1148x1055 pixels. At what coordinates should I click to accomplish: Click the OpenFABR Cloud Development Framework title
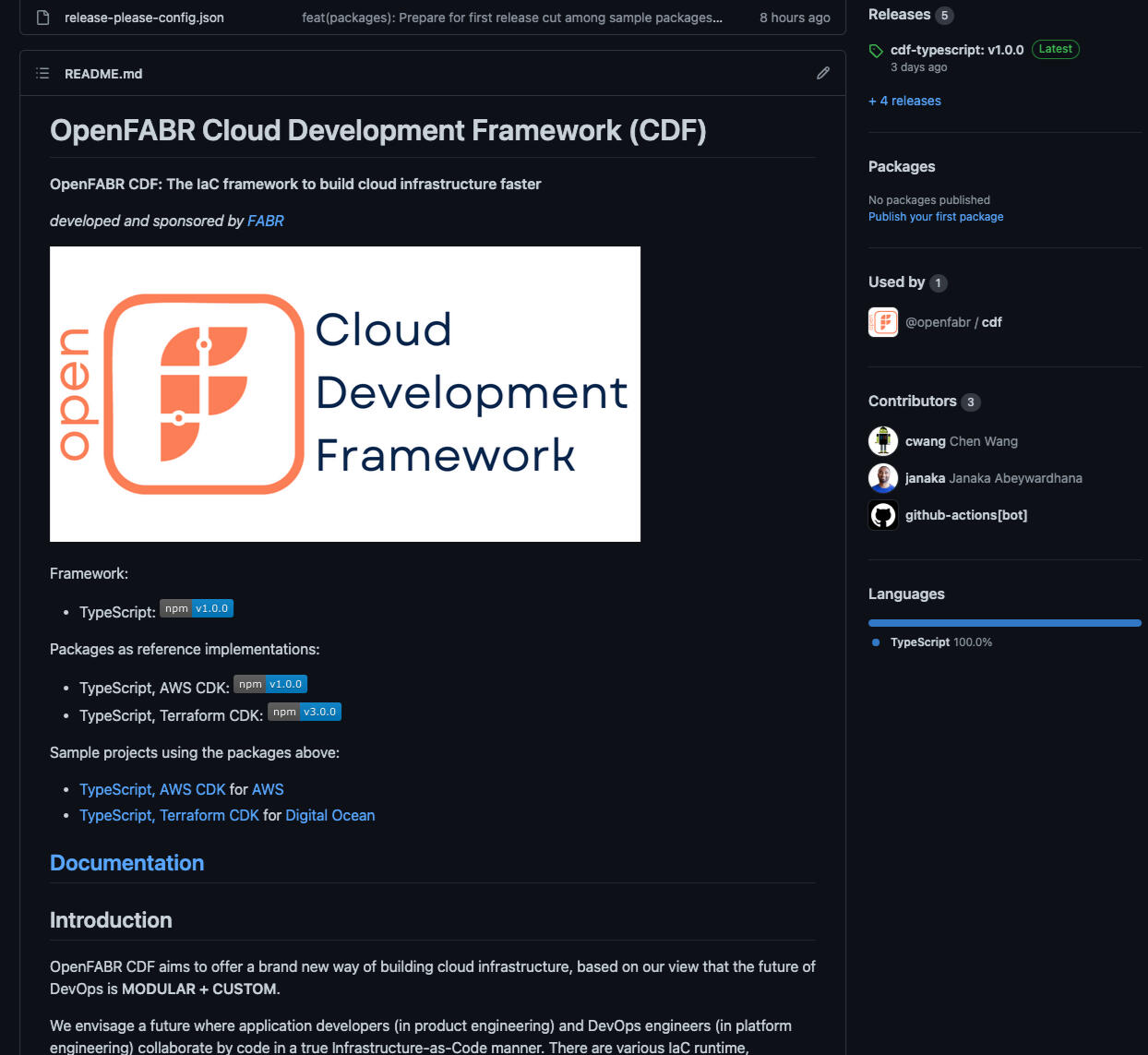(378, 130)
